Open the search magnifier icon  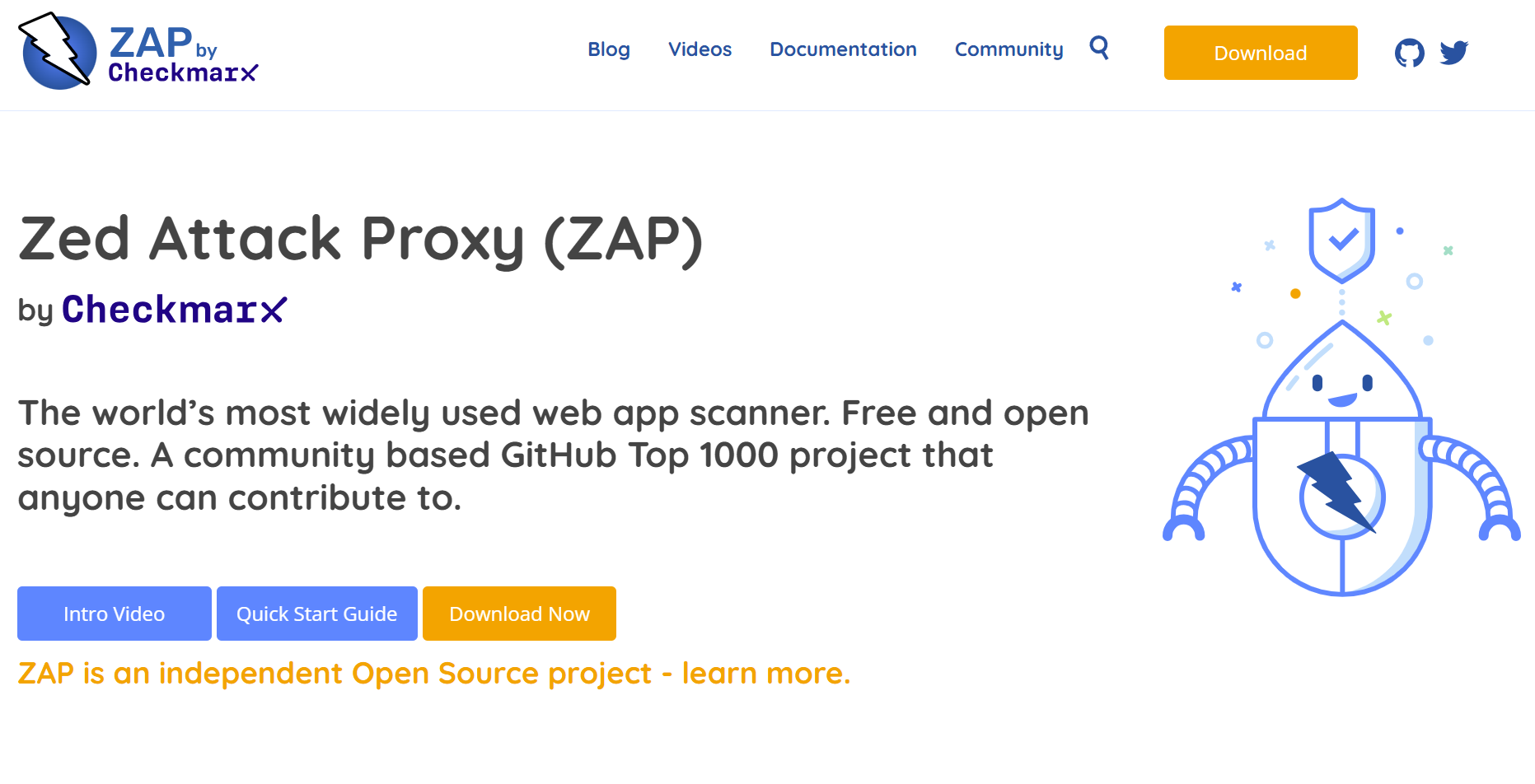click(1099, 49)
